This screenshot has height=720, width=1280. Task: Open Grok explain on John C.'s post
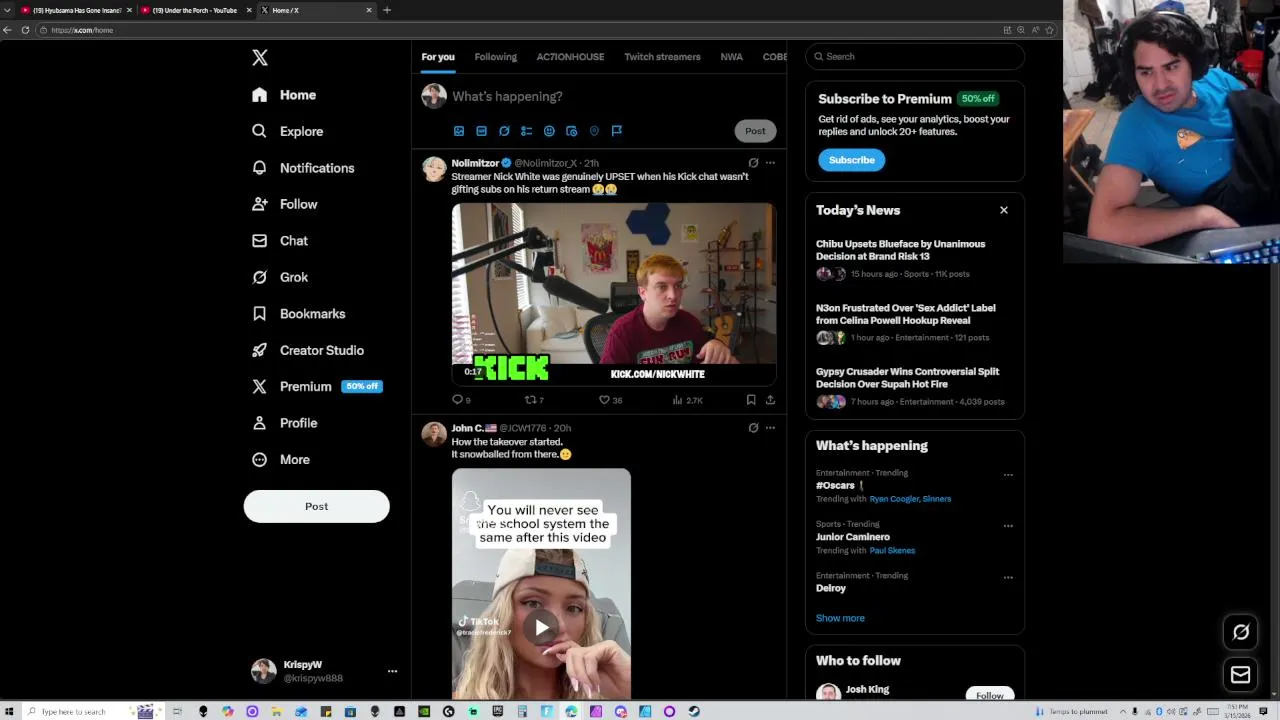coord(753,428)
